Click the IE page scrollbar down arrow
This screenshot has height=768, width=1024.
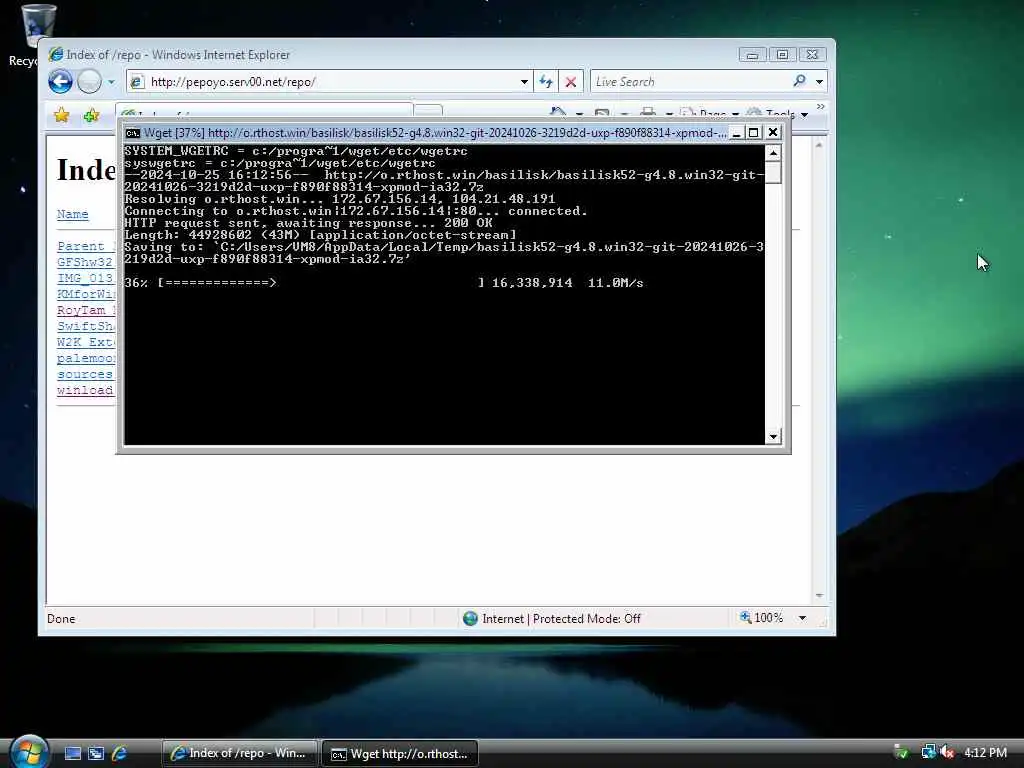coord(819,596)
